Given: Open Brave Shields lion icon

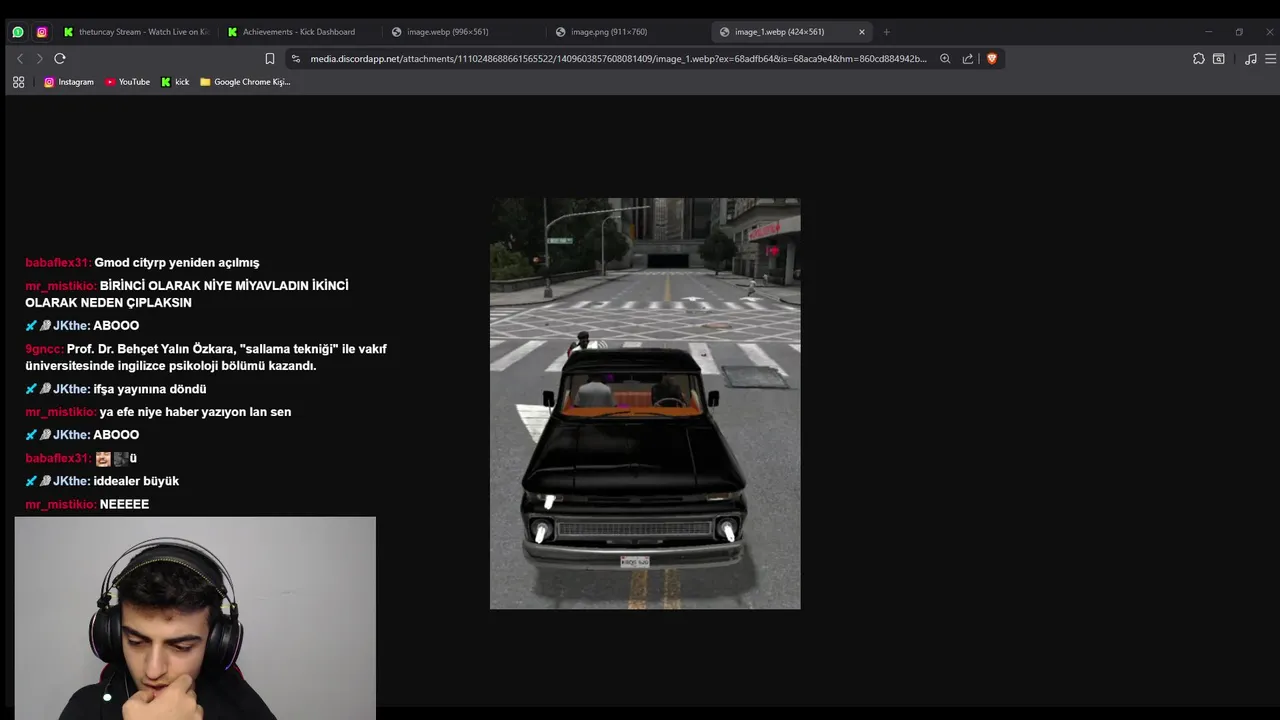Looking at the screenshot, I should click(x=992, y=59).
